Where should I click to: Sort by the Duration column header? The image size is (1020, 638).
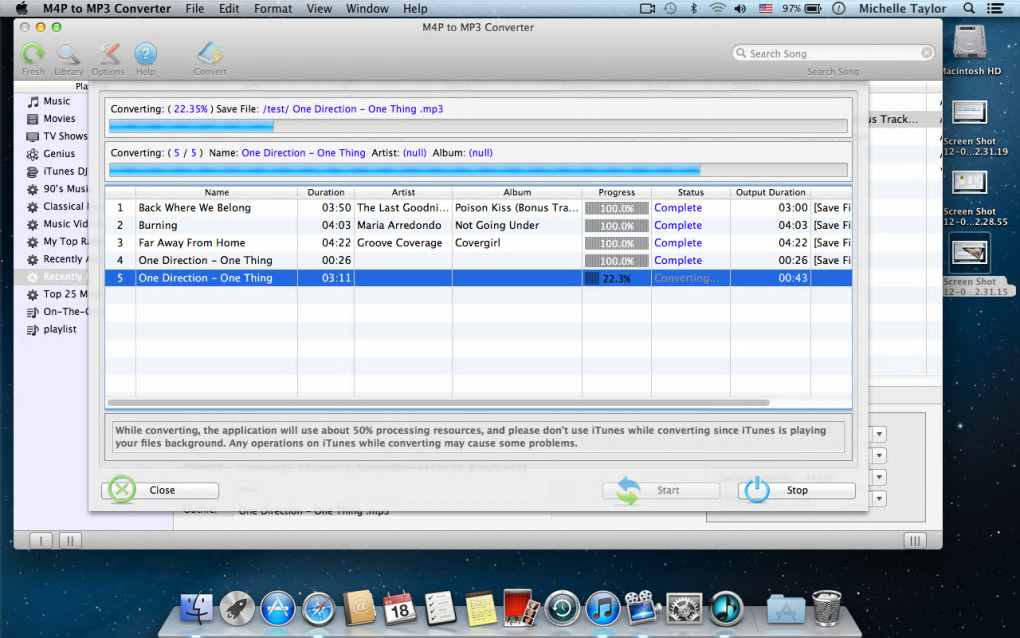tap(326, 193)
